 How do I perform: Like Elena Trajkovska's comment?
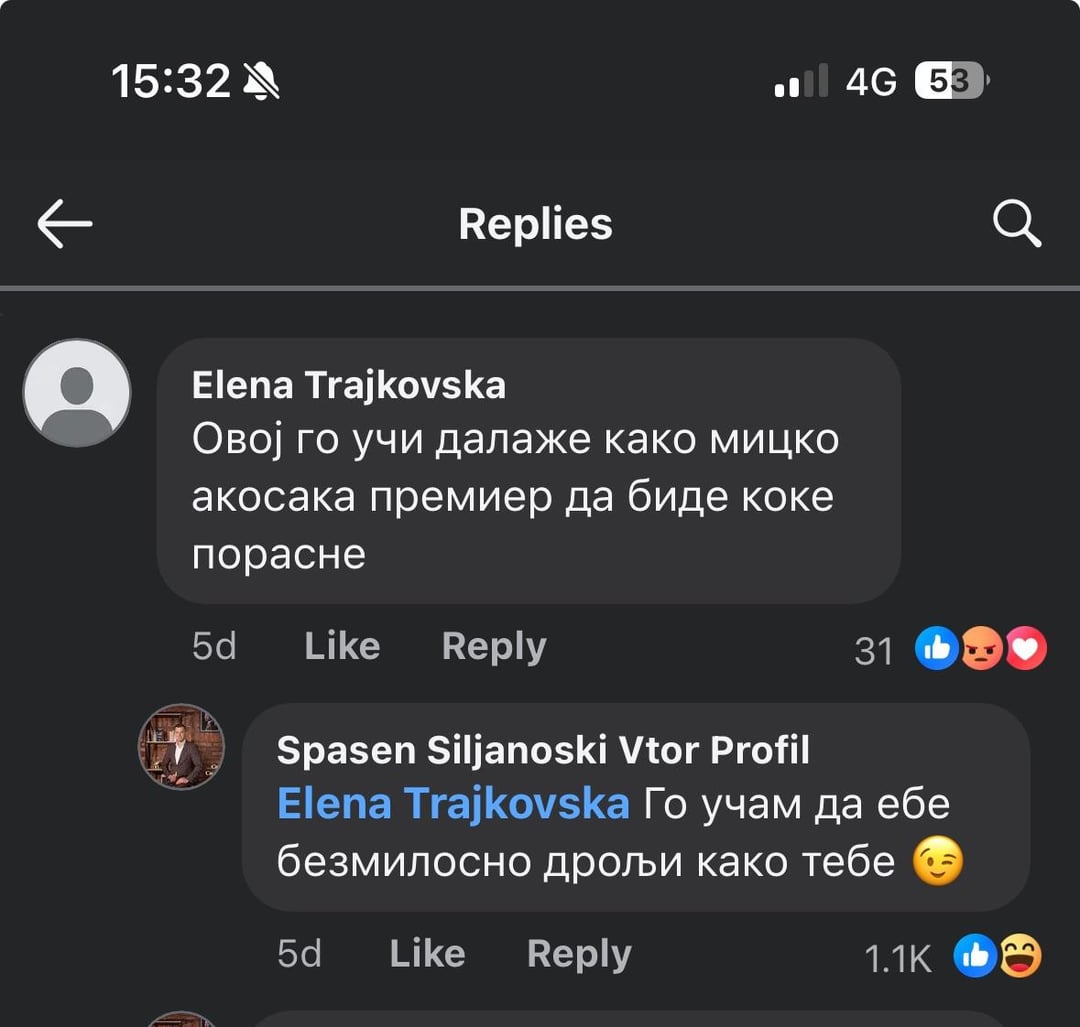(x=342, y=646)
